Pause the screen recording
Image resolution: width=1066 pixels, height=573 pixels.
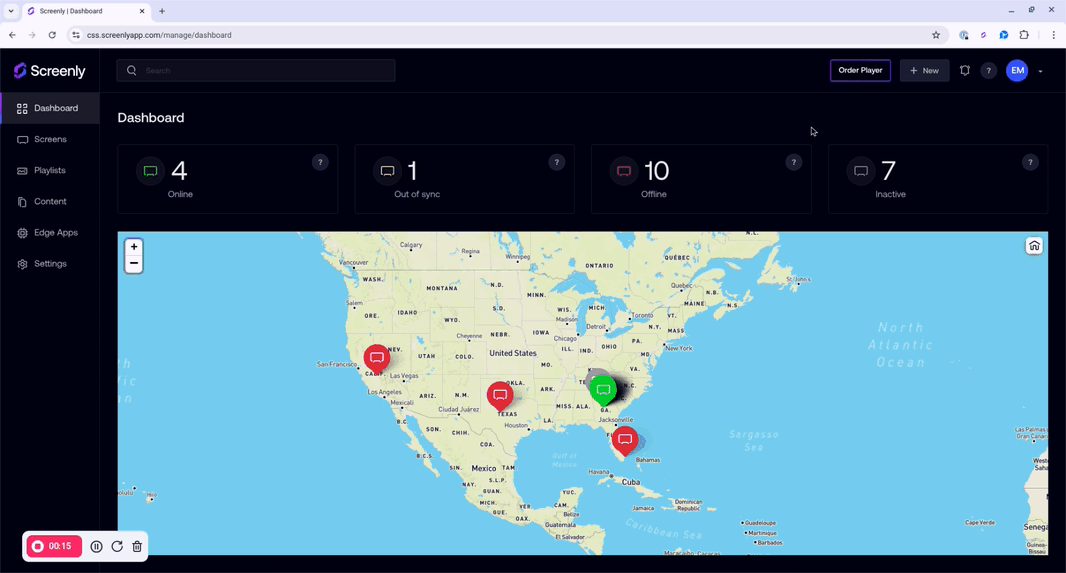[x=97, y=547]
